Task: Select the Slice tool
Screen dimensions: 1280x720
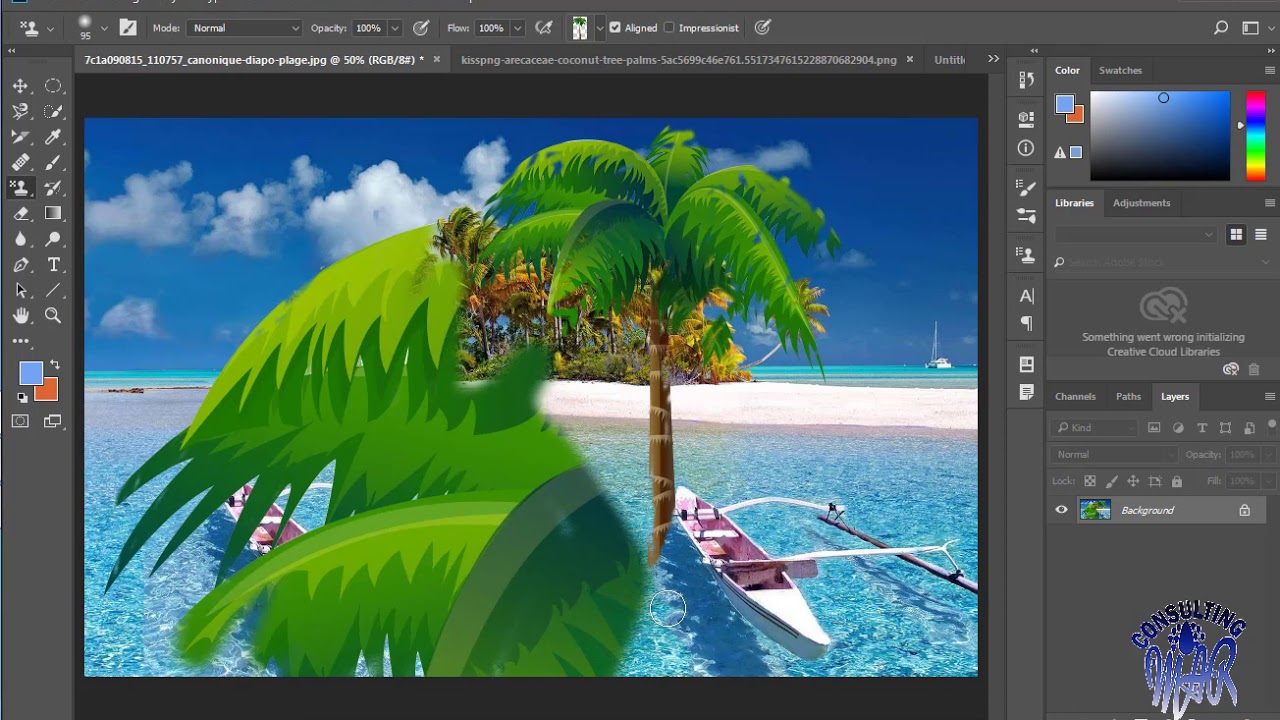Action: 20,137
